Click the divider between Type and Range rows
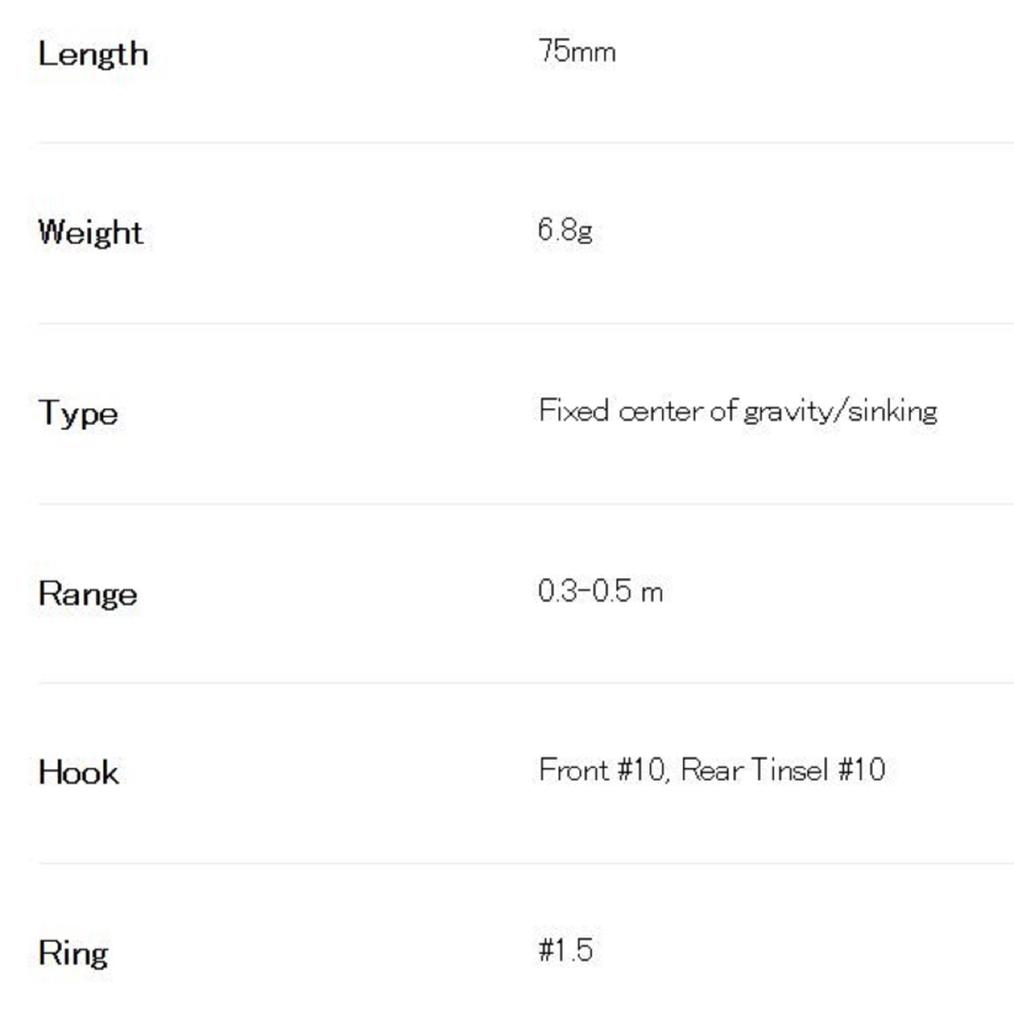Screen dimensions: 1014x1024 click(525, 504)
